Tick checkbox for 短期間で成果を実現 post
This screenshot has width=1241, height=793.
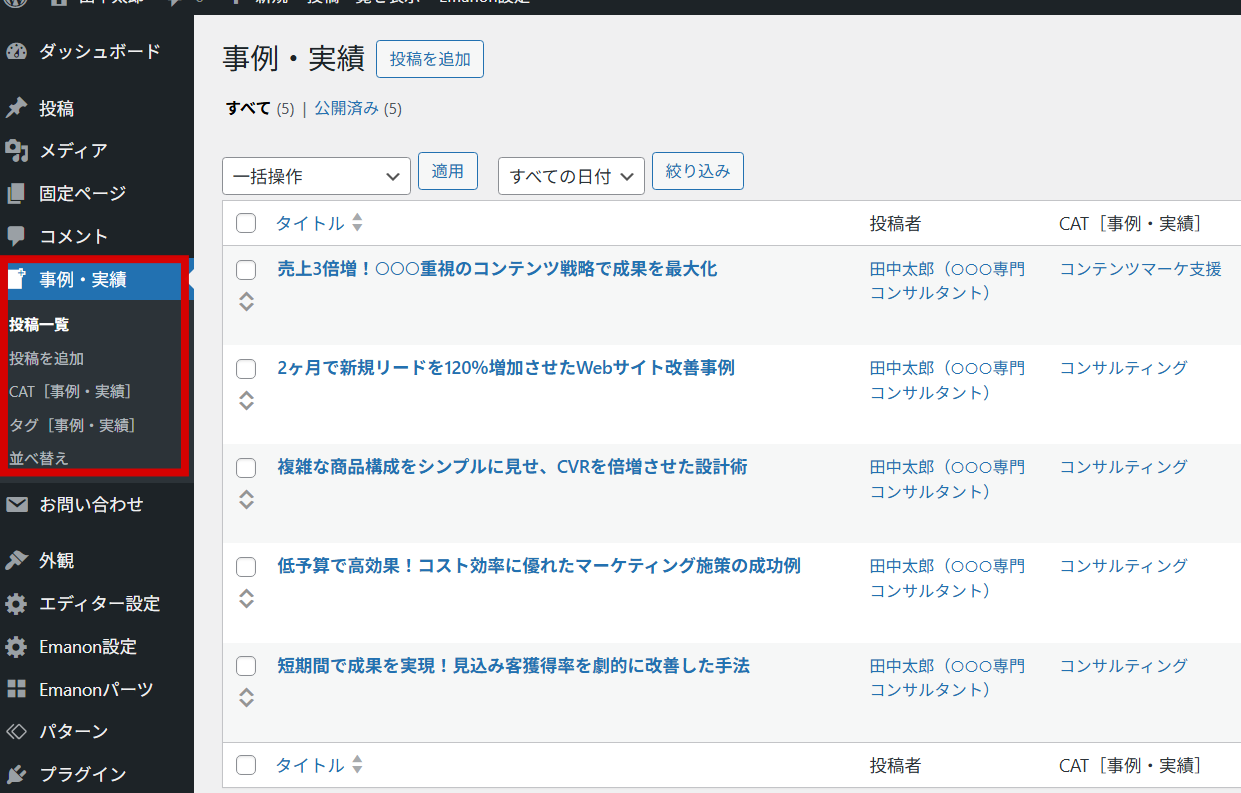tap(246, 667)
